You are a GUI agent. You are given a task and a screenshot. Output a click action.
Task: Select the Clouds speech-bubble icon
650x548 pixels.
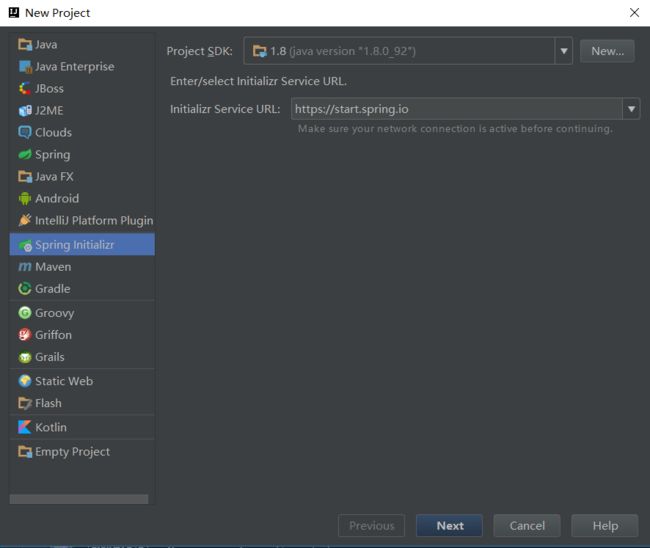click(x=25, y=132)
